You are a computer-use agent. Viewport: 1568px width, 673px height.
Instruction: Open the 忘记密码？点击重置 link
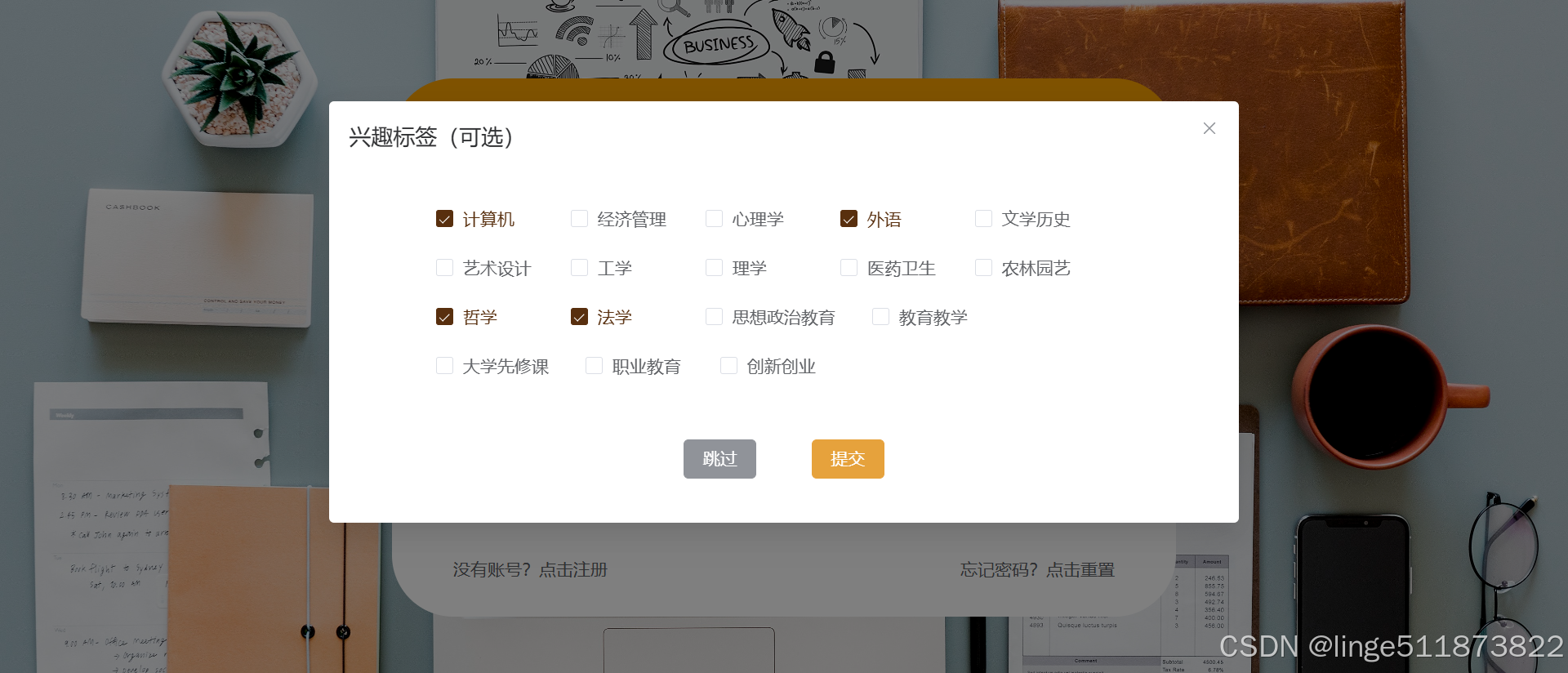(x=1037, y=570)
